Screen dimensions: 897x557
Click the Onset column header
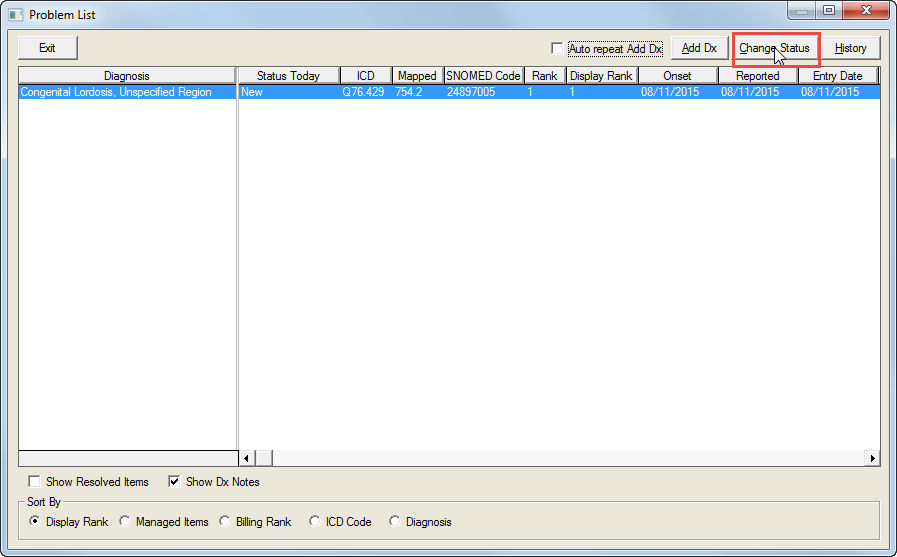[x=677, y=76]
